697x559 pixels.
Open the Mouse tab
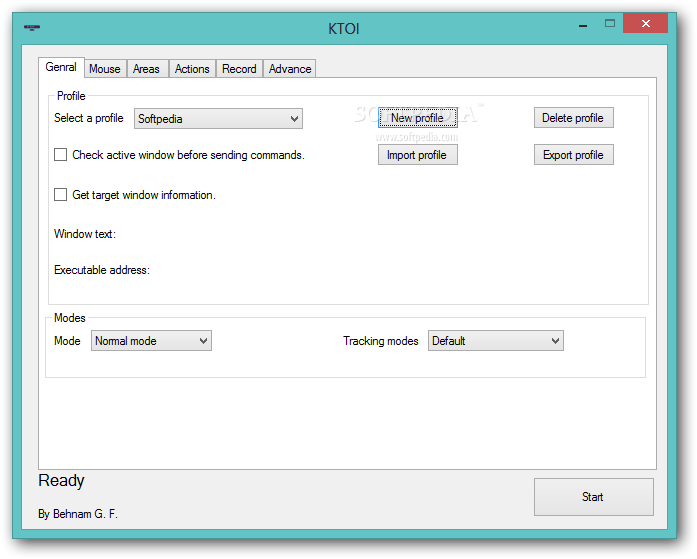point(105,69)
